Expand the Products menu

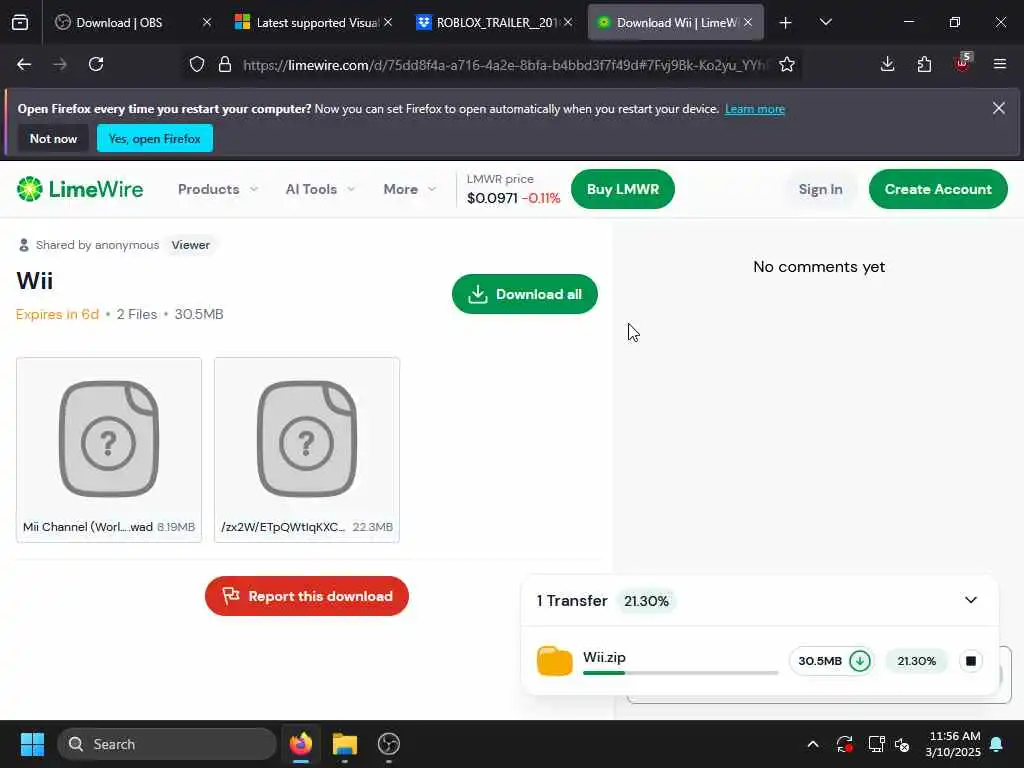tap(218, 189)
